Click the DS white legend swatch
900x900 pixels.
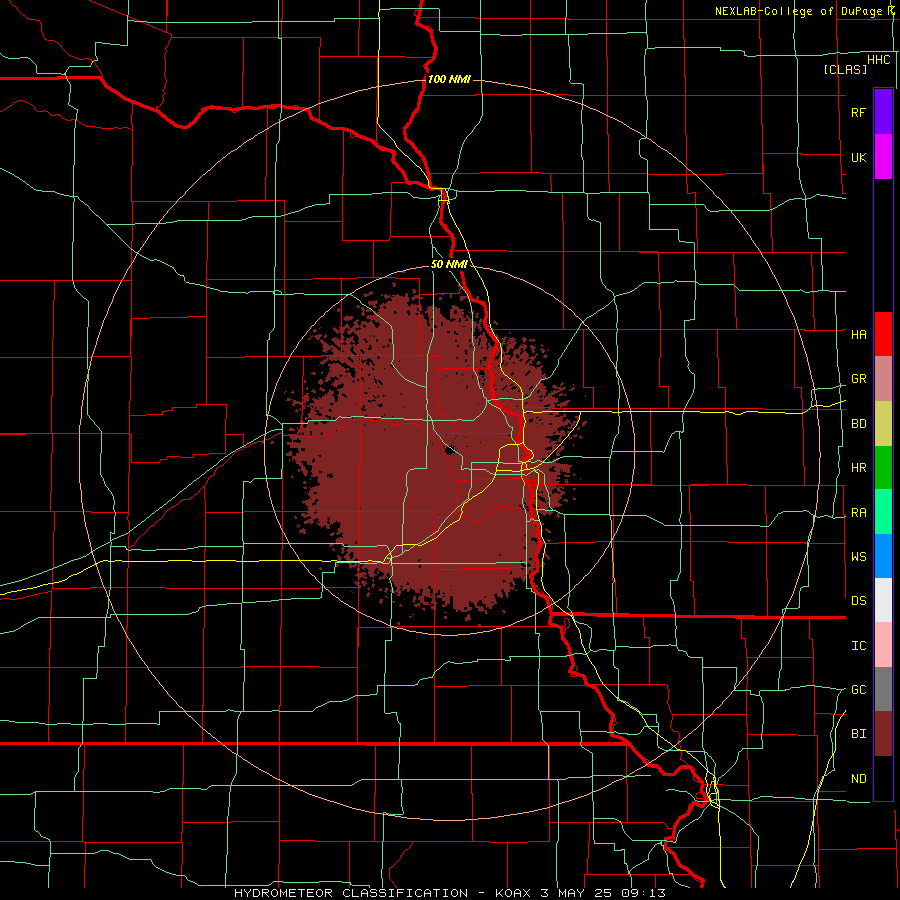tap(883, 600)
